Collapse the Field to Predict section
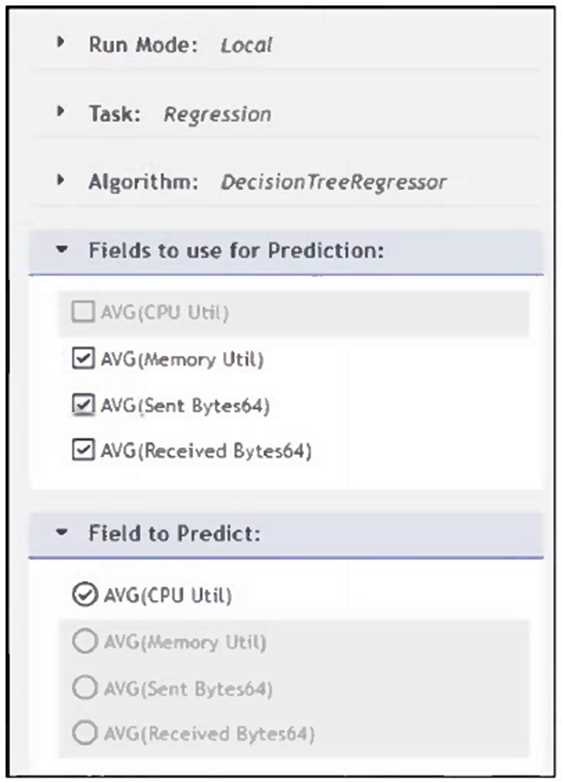 pos(62,532)
